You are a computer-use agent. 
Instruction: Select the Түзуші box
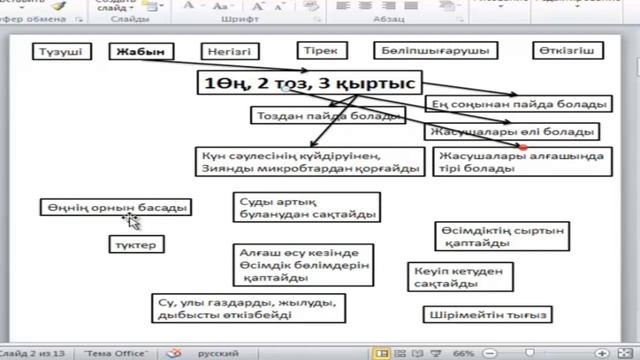tap(62, 51)
